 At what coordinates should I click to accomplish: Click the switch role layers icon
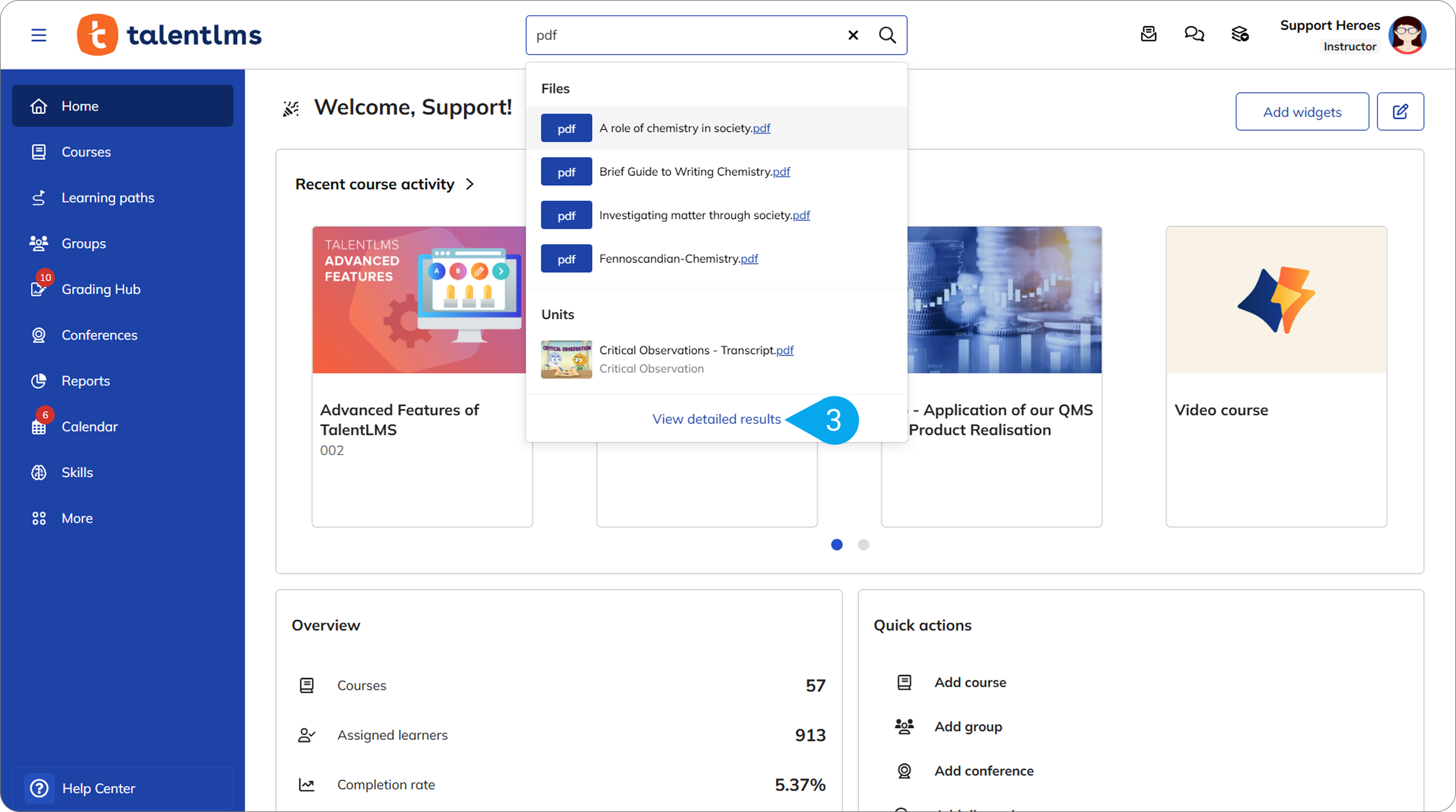tap(1240, 34)
